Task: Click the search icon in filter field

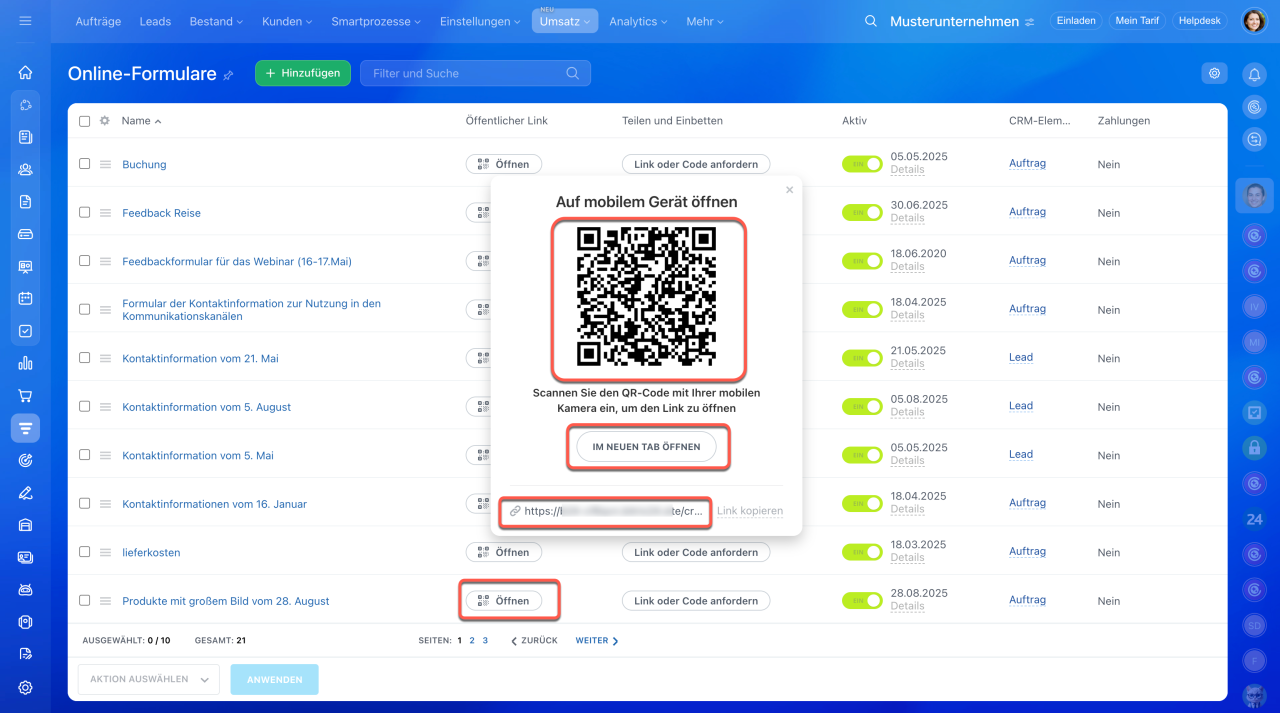Action: (573, 73)
